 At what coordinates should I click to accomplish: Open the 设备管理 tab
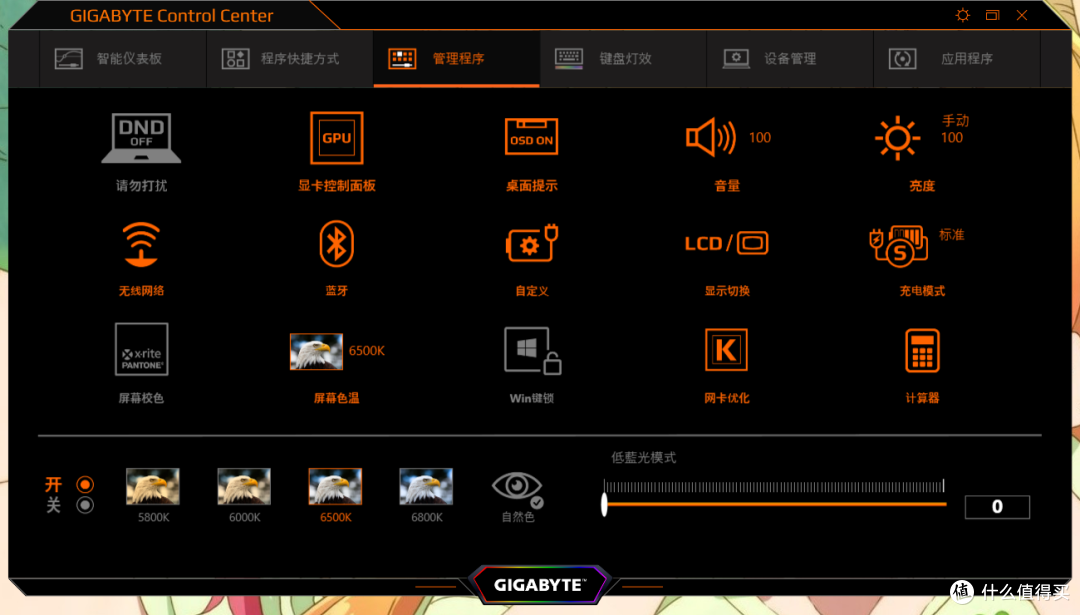tap(790, 59)
